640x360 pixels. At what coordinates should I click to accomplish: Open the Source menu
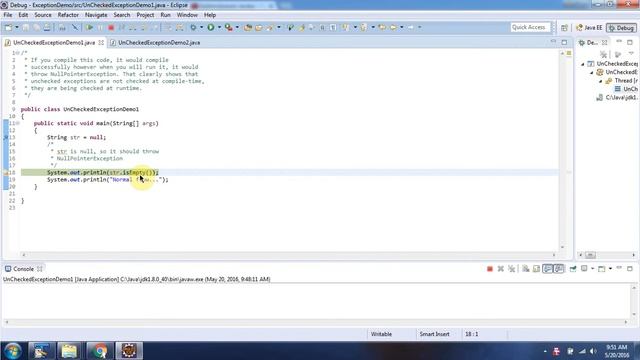(43, 15)
